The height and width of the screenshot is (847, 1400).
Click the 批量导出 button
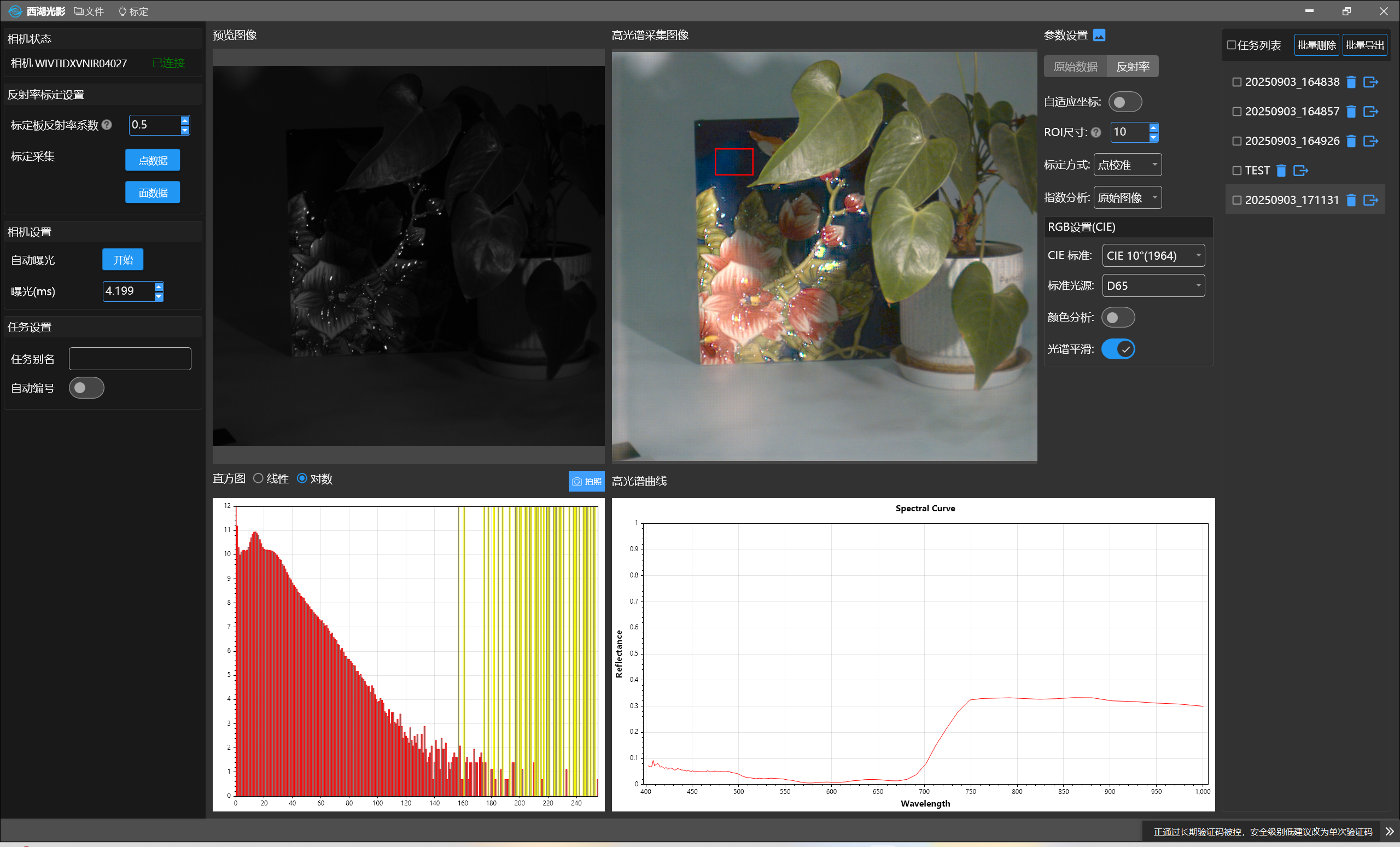click(x=1364, y=45)
